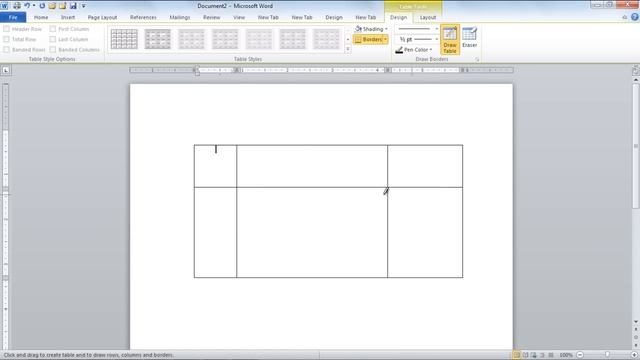
Task: Click the vertical scrollbar down arrow
Action: point(636,322)
